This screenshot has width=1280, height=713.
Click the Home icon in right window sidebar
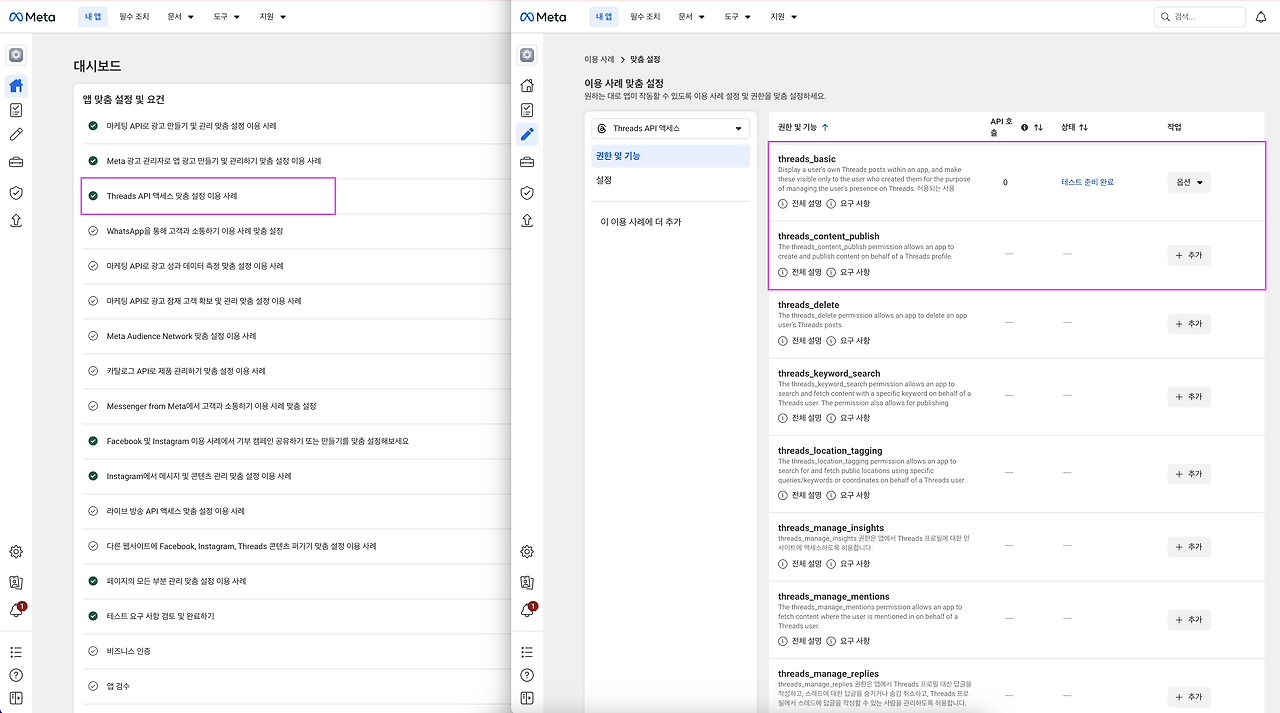(x=527, y=85)
